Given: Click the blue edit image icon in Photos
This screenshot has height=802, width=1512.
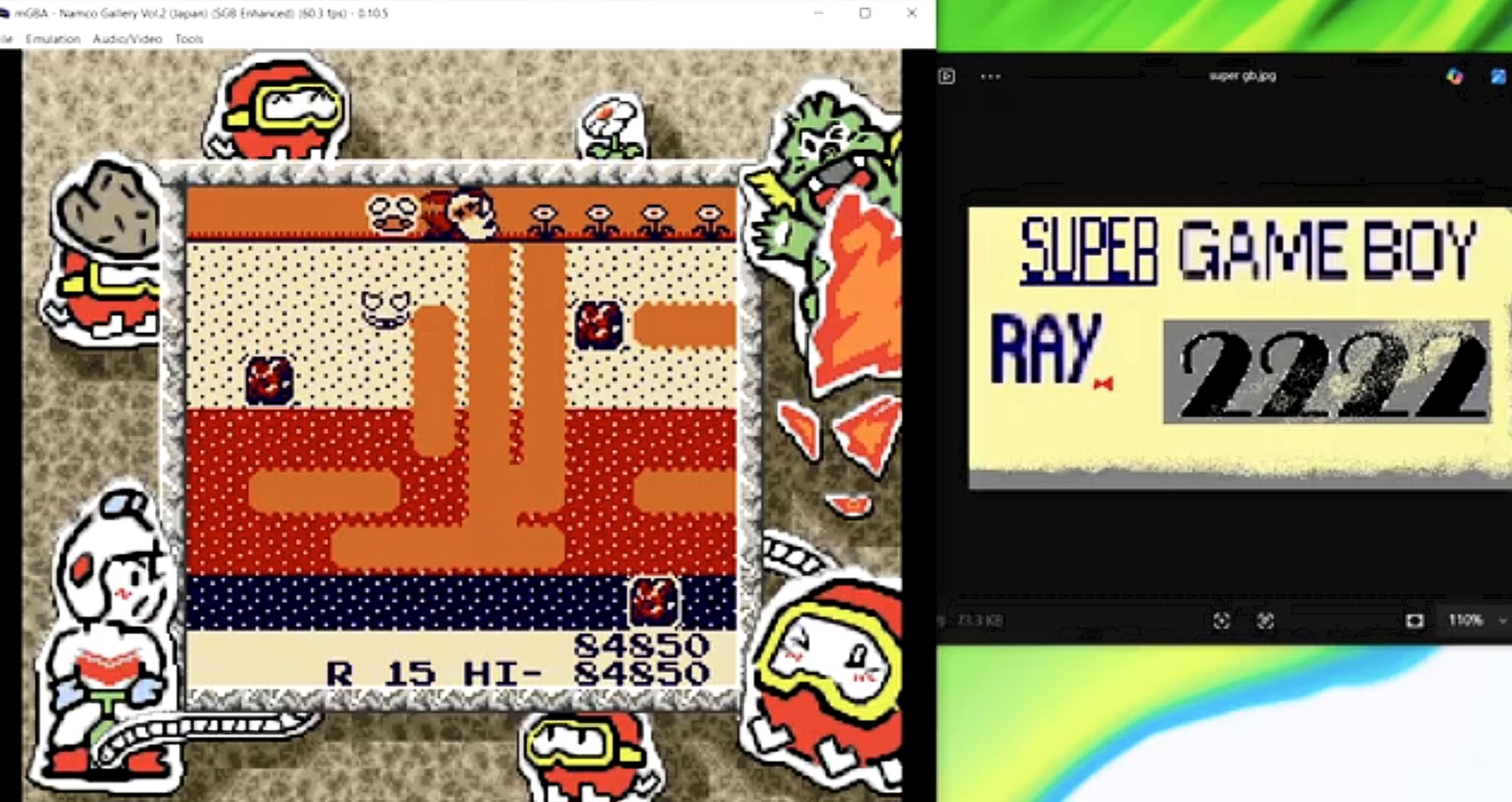Looking at the screenshot, I should 1498,77.
